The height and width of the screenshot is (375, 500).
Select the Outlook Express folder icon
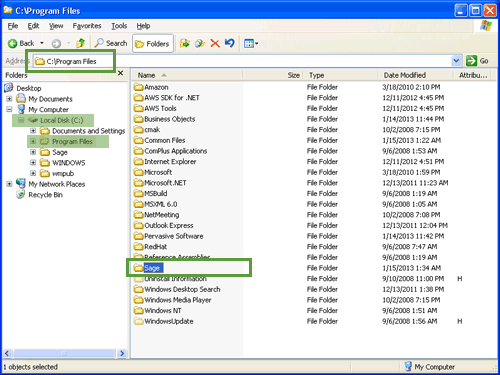[138, 225]
